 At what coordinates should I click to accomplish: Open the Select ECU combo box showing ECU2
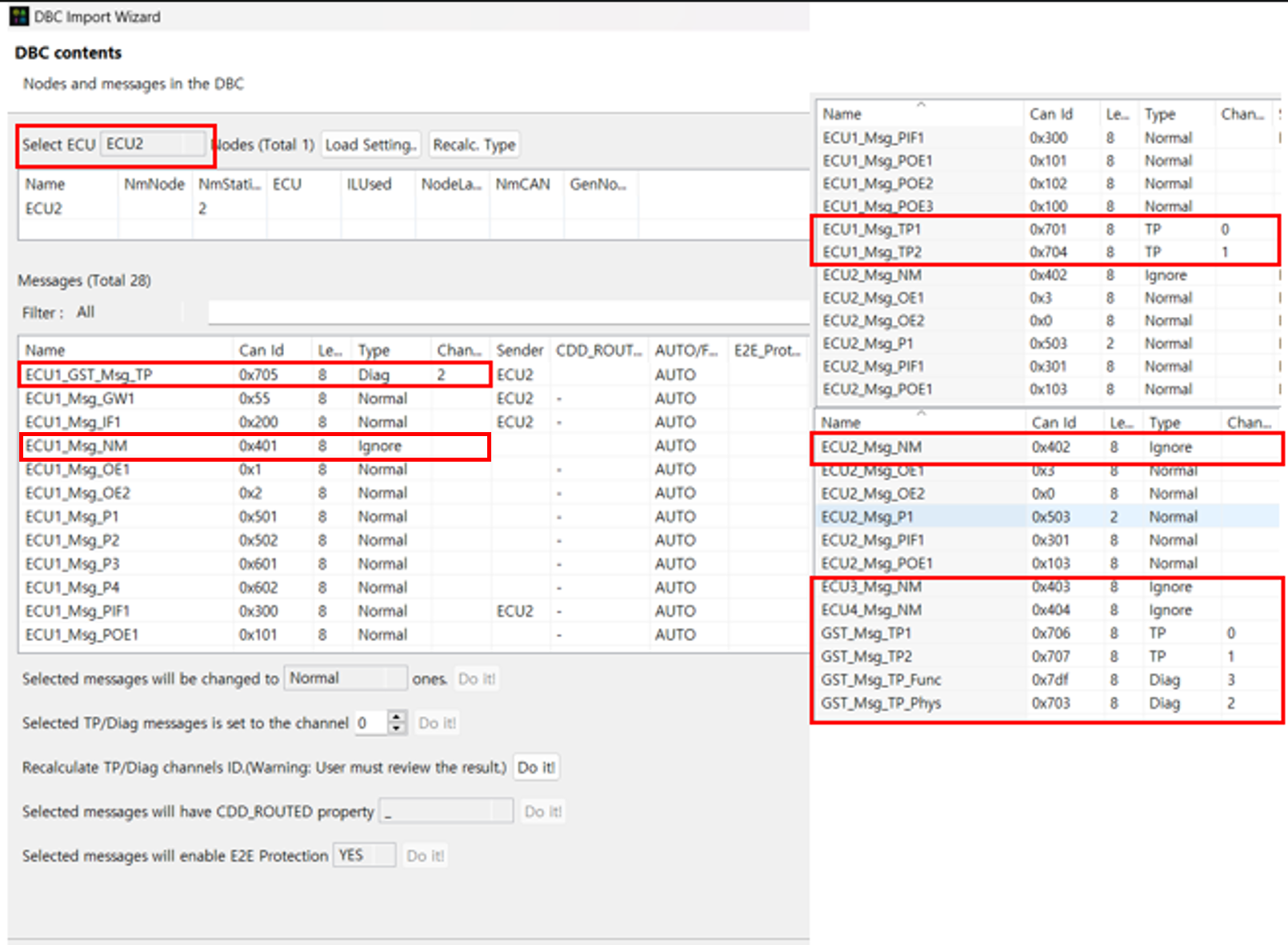153,144
